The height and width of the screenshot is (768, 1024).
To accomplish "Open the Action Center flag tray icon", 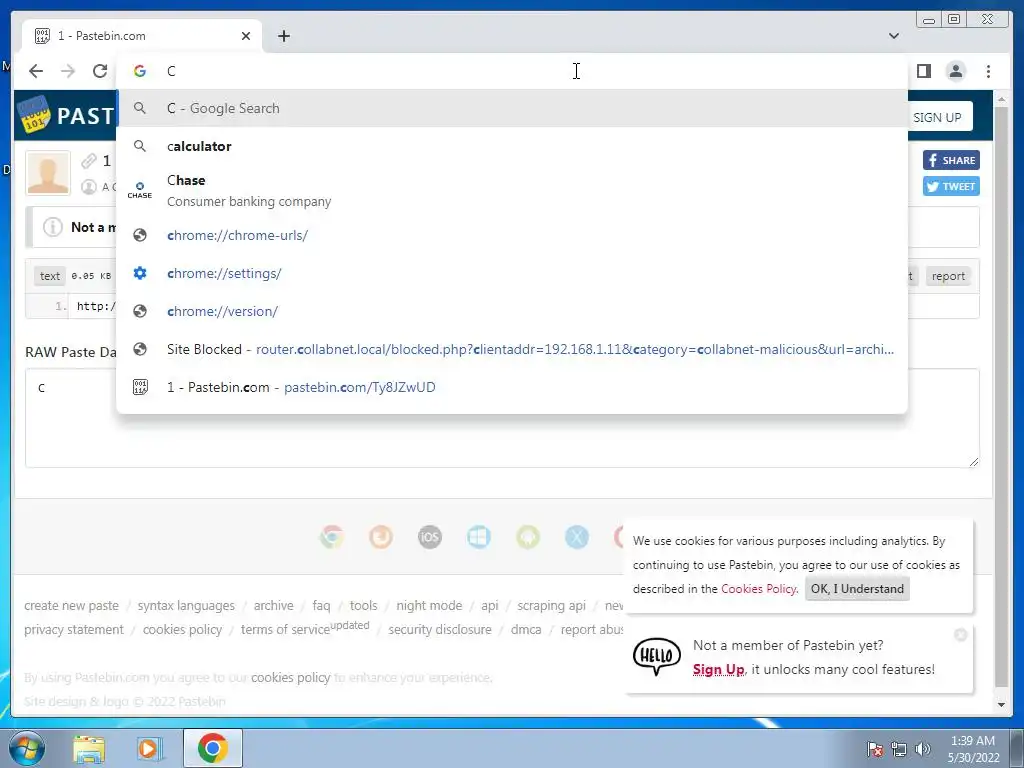I will coord(874,749).
